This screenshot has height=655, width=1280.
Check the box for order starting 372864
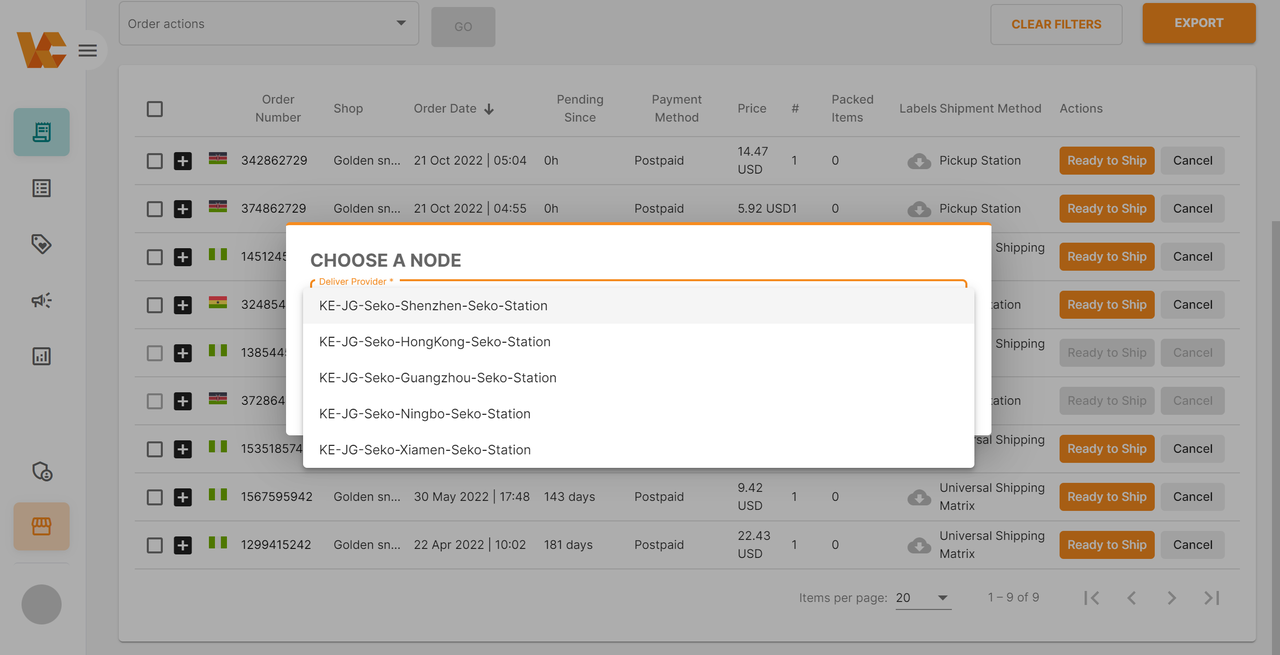155,401
